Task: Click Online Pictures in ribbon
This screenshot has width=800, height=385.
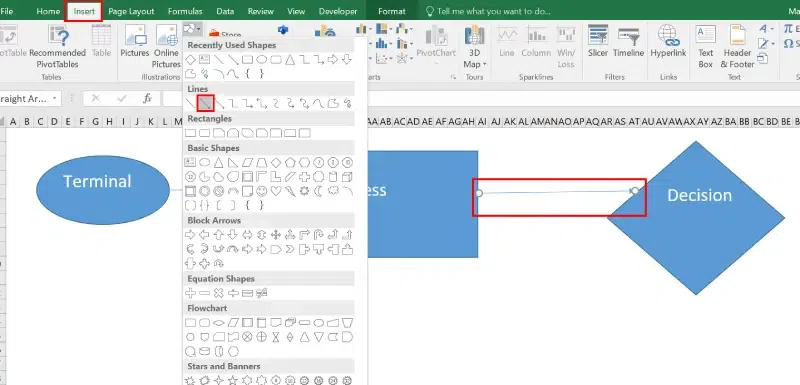Action: pyautogui.click(x=166, y=46)
